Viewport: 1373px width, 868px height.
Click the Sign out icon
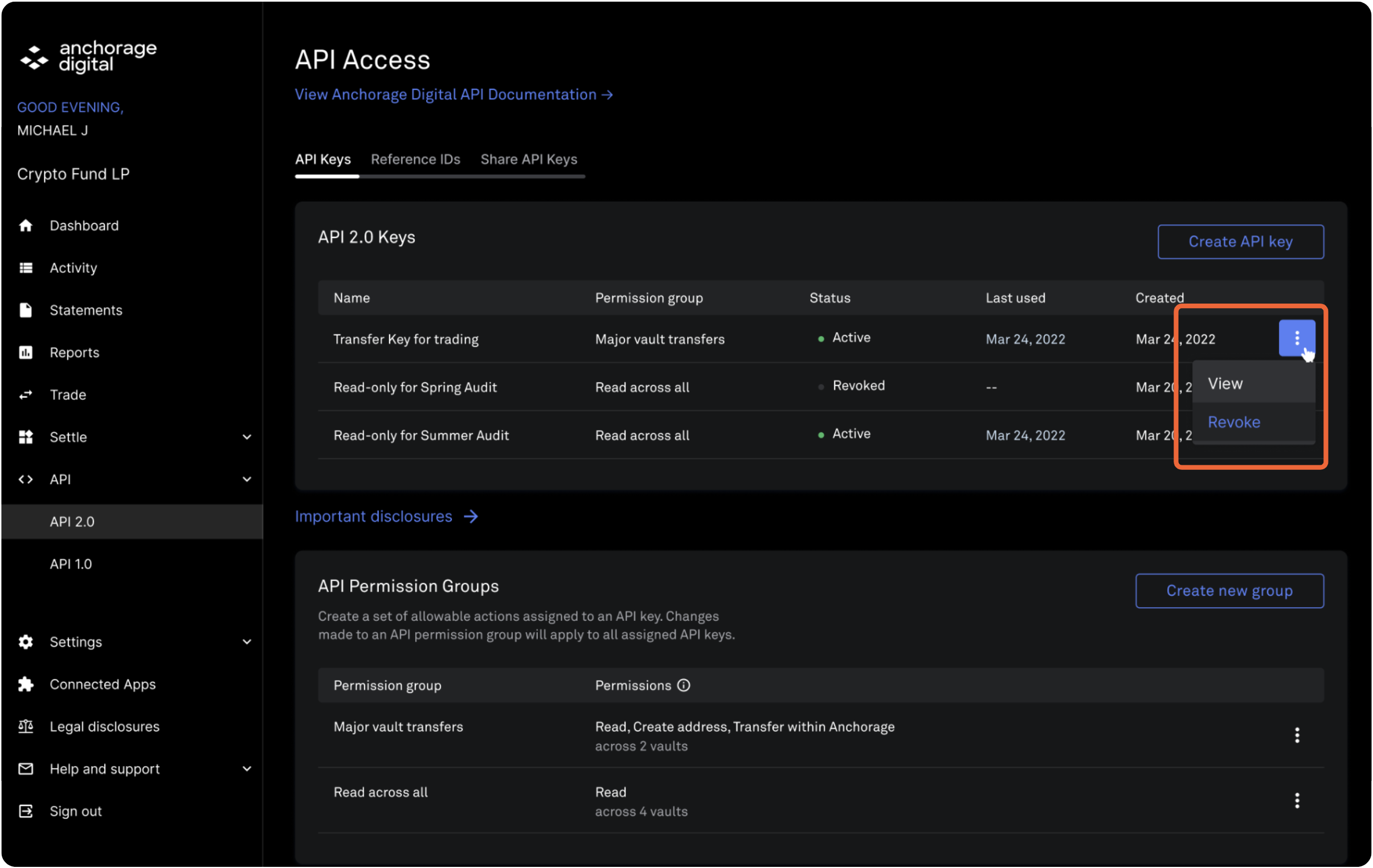tap(26, 812)
